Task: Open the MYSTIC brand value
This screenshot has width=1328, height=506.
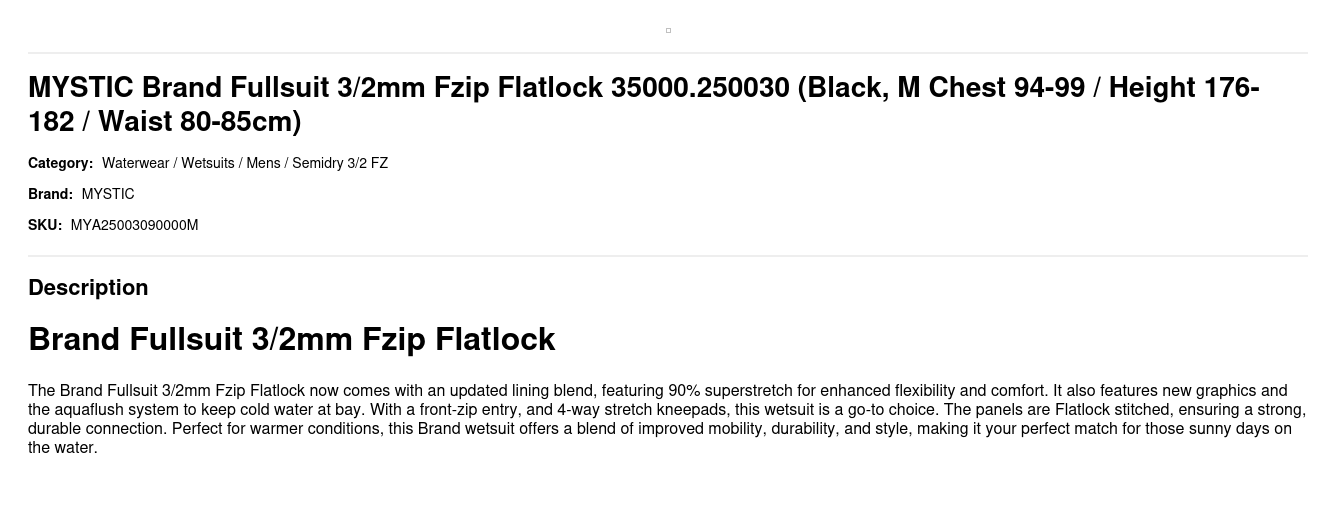Action: 108,194
